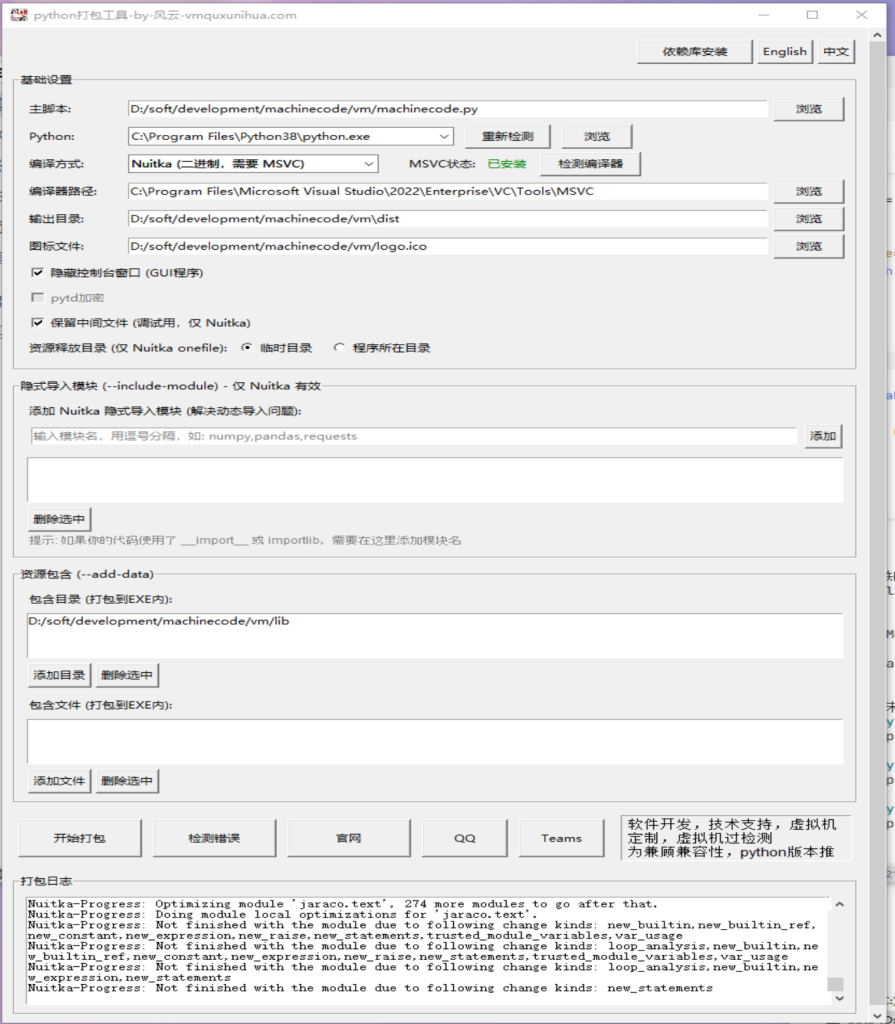Switch interface language to English
895x1024 pixels.
pyautogui.click(x=784, y=52)
